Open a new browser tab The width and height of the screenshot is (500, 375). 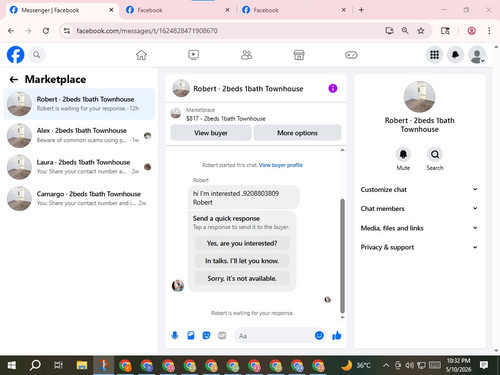point(361,10)
